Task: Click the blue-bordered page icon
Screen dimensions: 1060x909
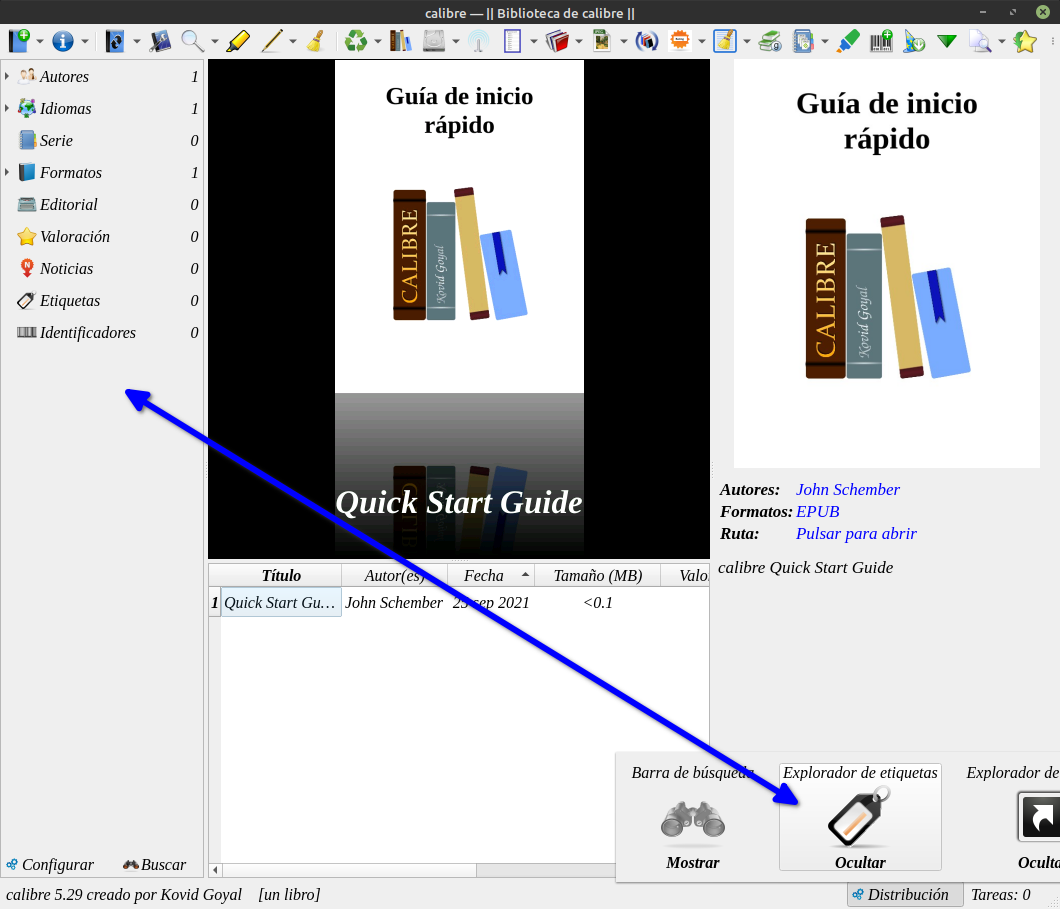Action: pos(512,41)
